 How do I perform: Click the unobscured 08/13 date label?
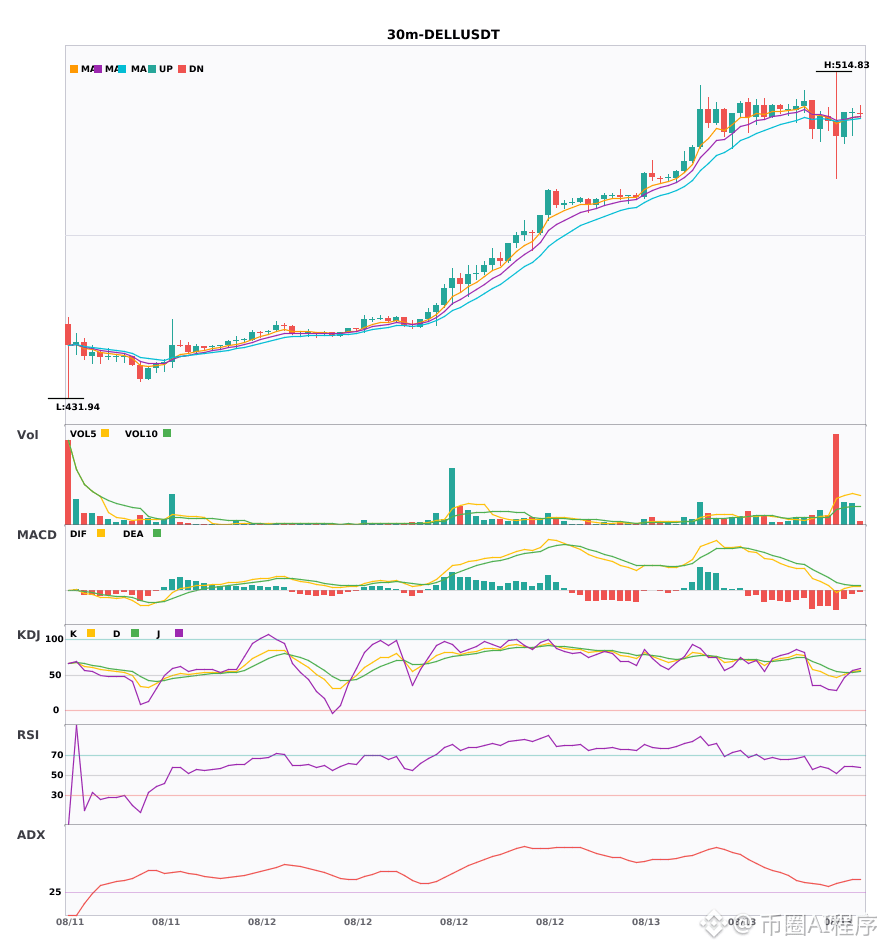pyautogui.click(x=646, y=922)
